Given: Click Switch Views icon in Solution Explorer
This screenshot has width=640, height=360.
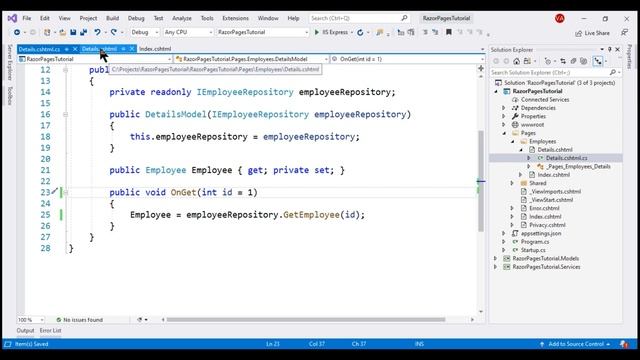Looking at the screenshot, I should click(x=527, y=61).
